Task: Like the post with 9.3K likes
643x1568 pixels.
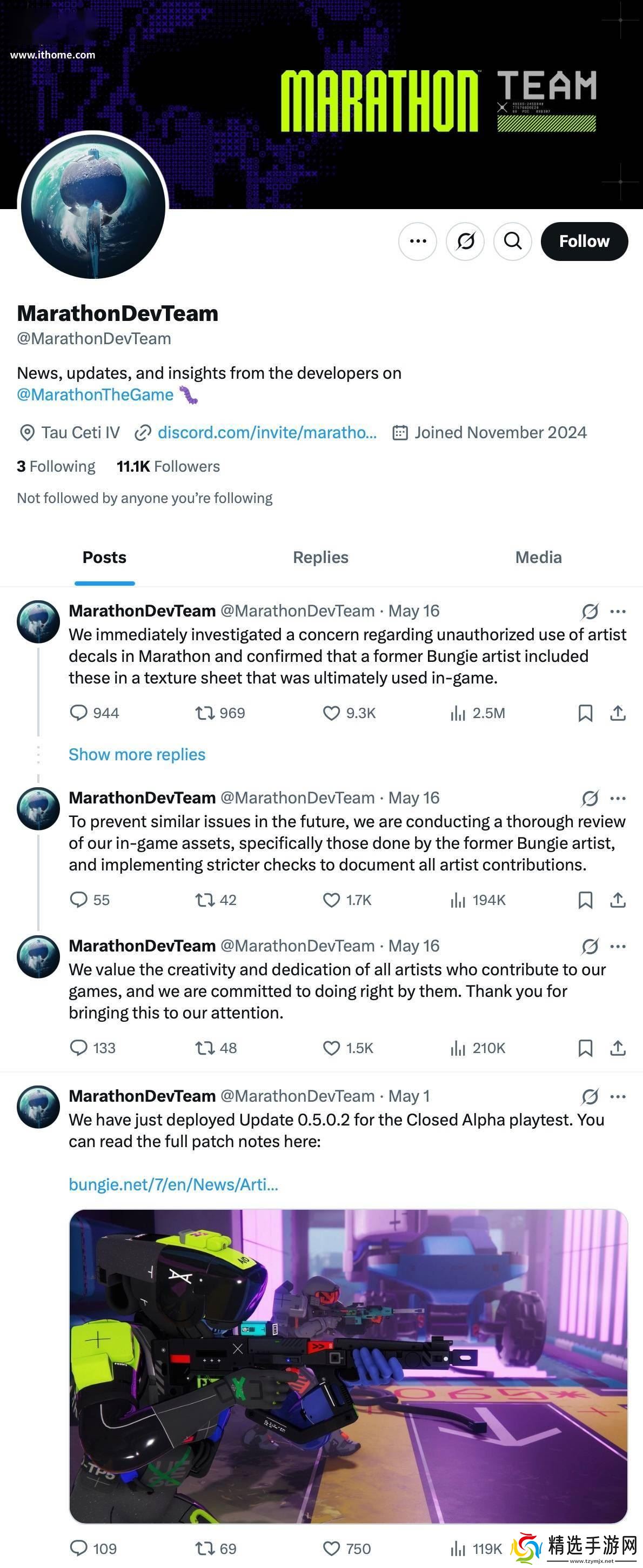Action: pyautogui.click(x=331, y=713)
